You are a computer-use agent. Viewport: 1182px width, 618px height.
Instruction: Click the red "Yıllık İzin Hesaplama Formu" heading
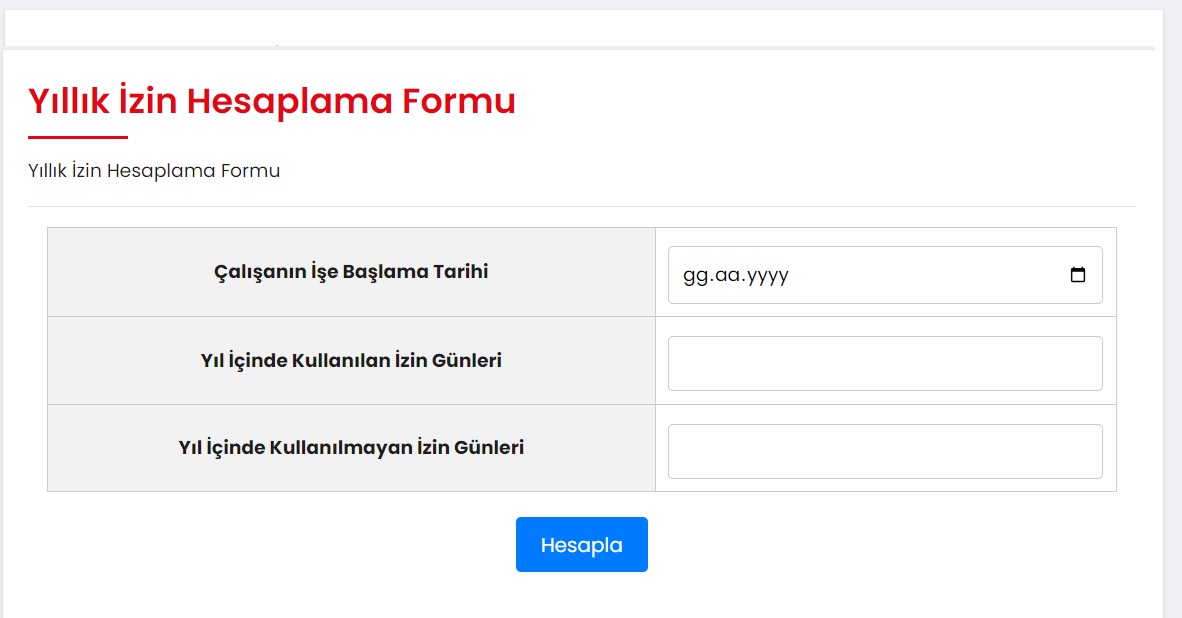pos(272,101)
